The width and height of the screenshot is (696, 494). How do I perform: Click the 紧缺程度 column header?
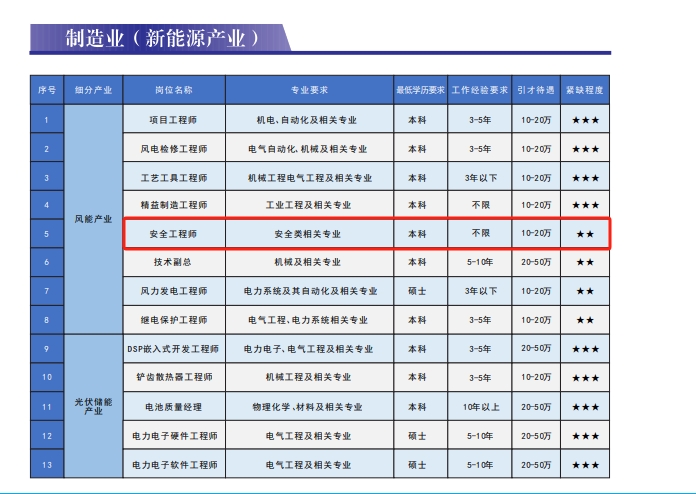pos(585,90)
